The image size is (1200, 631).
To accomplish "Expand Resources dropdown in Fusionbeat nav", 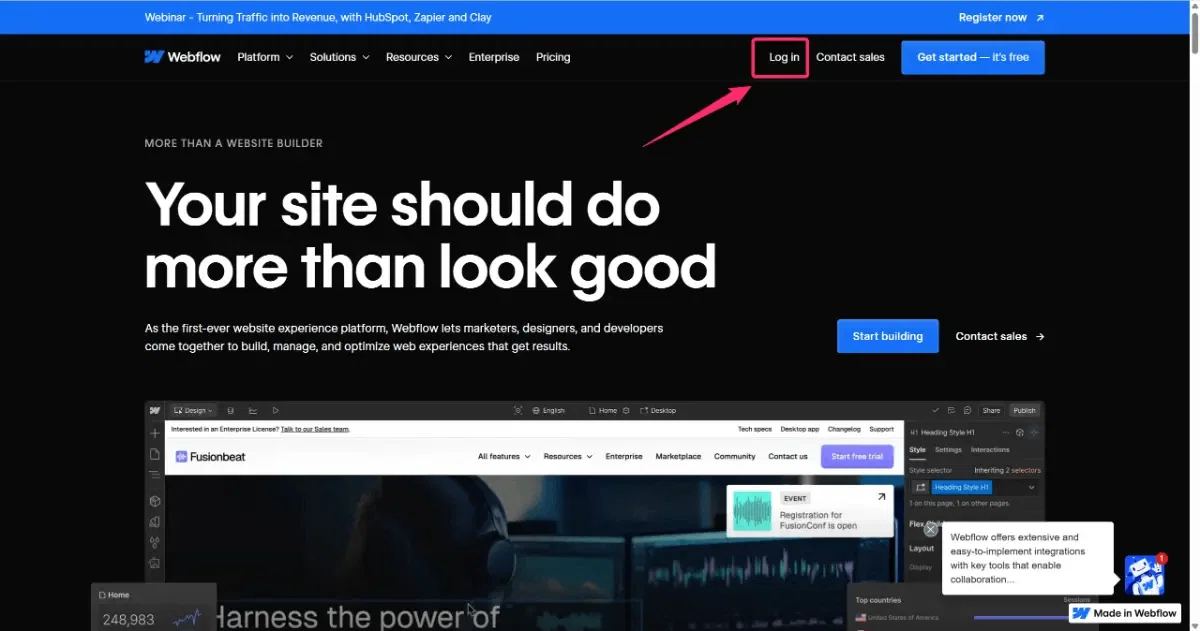I will point(568,456).
